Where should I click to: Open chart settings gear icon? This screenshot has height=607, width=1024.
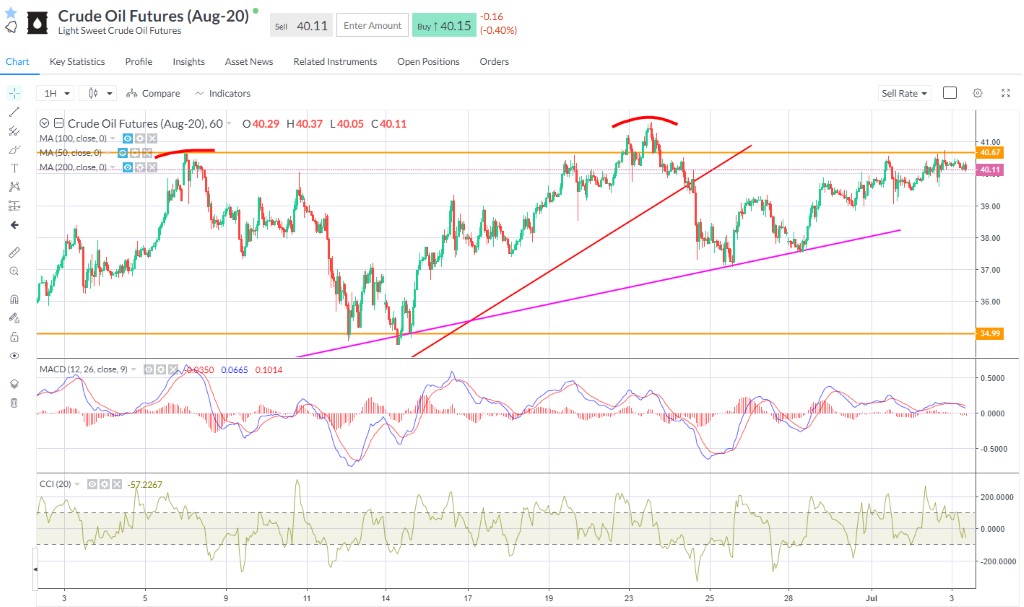pos(977,93)
